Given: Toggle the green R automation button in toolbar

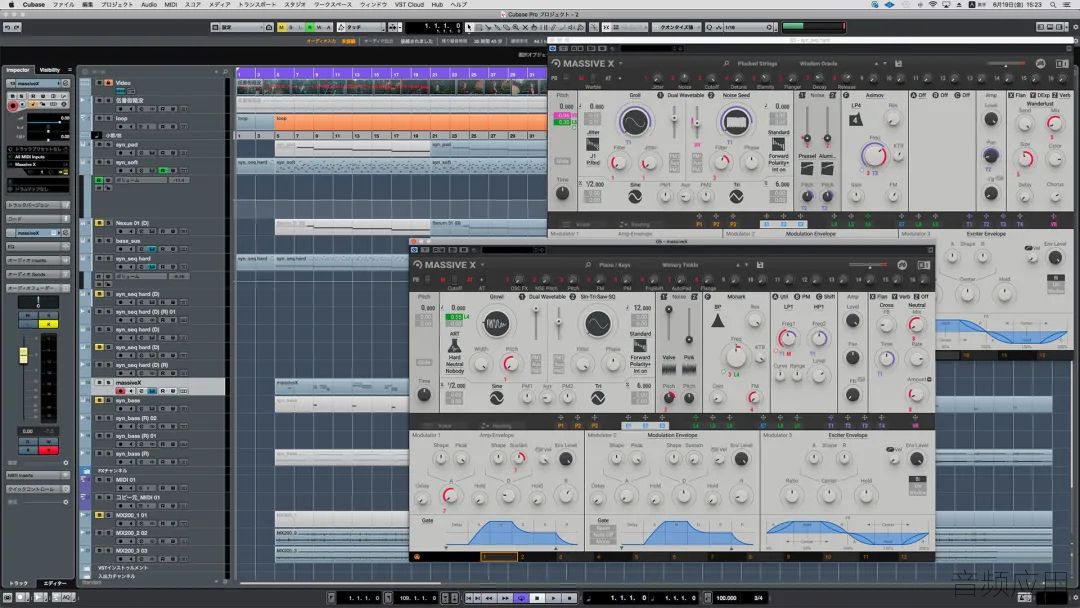Looking at the screenshot, I should pyautogui.click(x=310, y=28).
